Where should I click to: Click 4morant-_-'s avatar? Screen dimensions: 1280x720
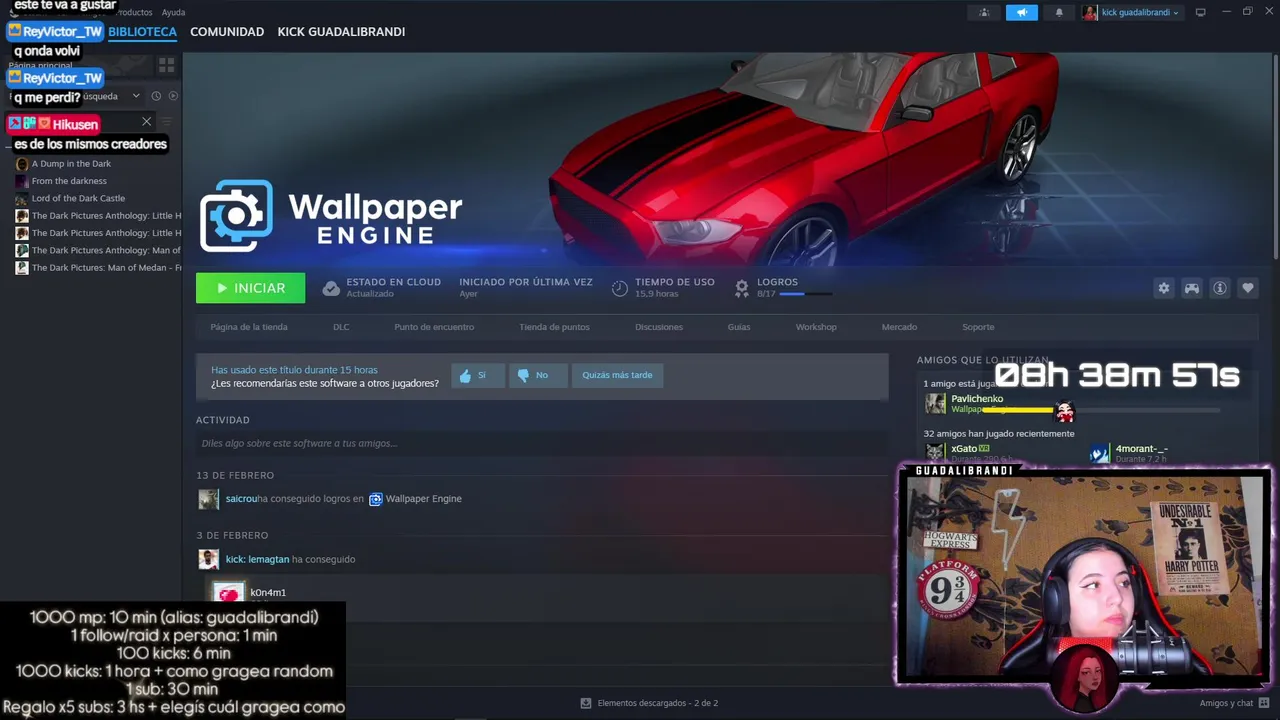[x=1100, y=453]
